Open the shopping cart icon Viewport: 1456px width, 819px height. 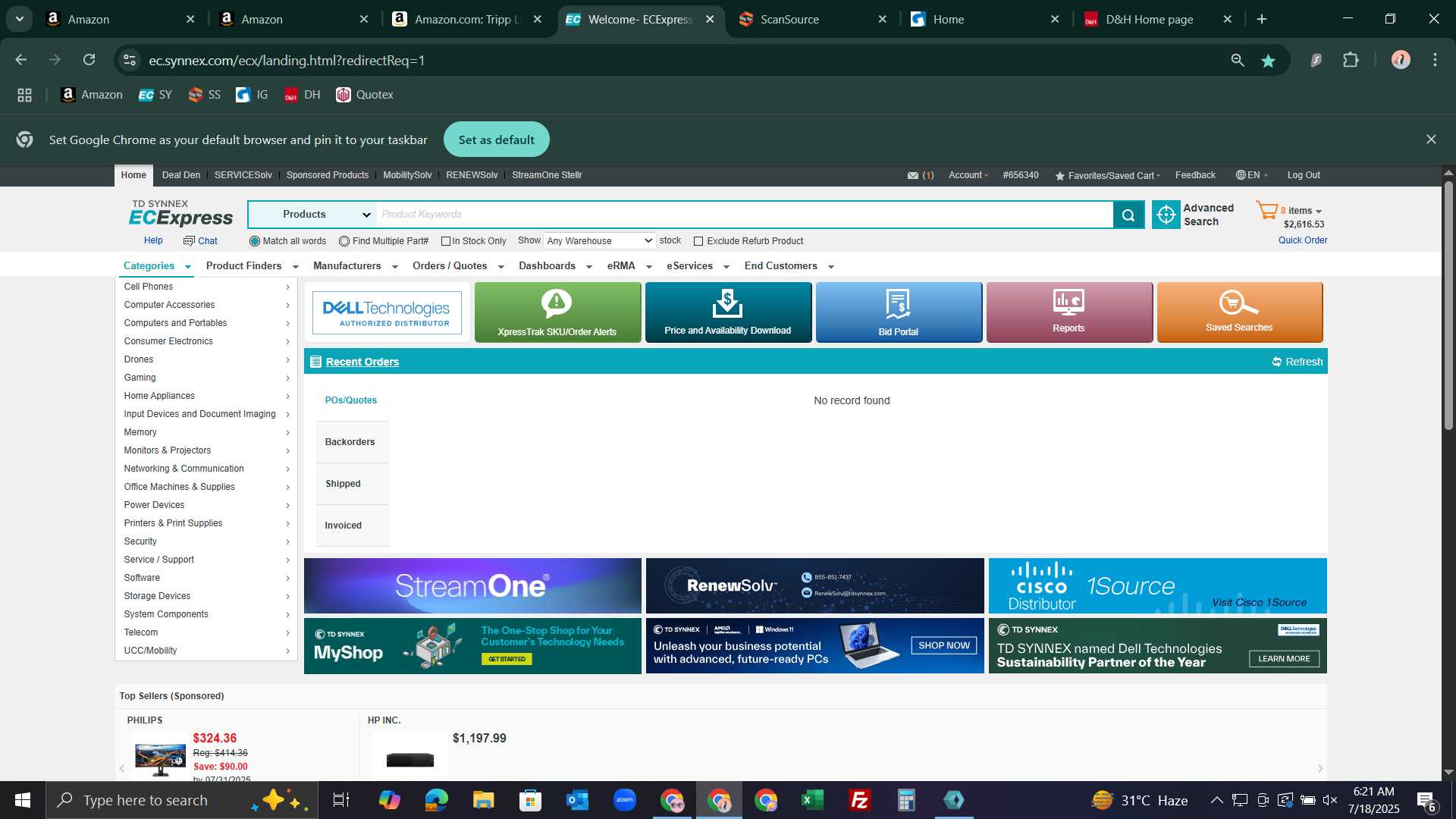(x=1266, y=210)
